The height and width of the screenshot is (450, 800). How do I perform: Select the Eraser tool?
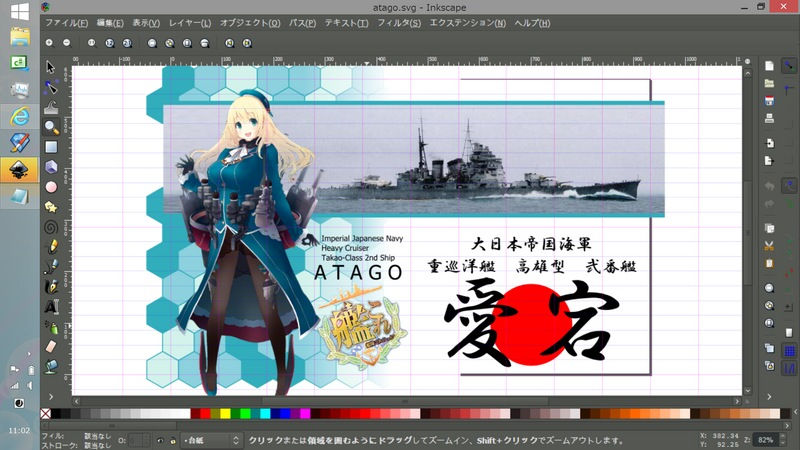point(51,346)
